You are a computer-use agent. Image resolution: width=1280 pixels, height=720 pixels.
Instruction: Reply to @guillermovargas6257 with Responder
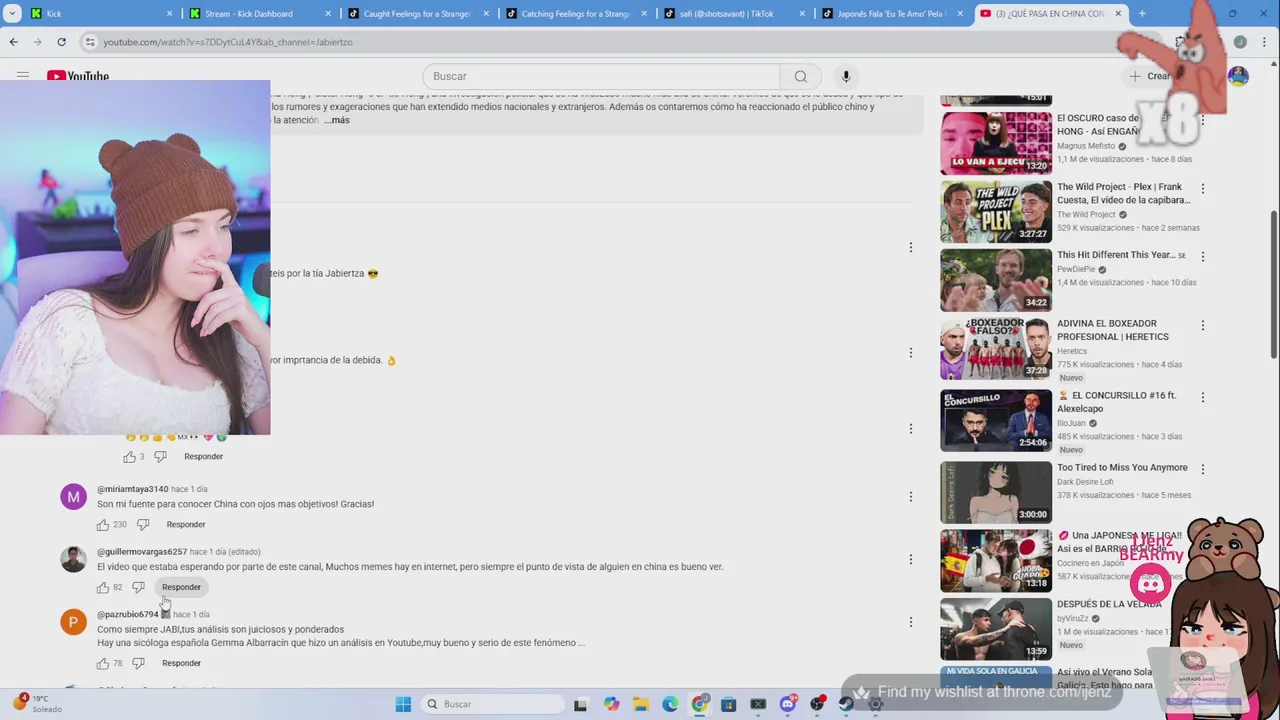(x=181, y=587)
